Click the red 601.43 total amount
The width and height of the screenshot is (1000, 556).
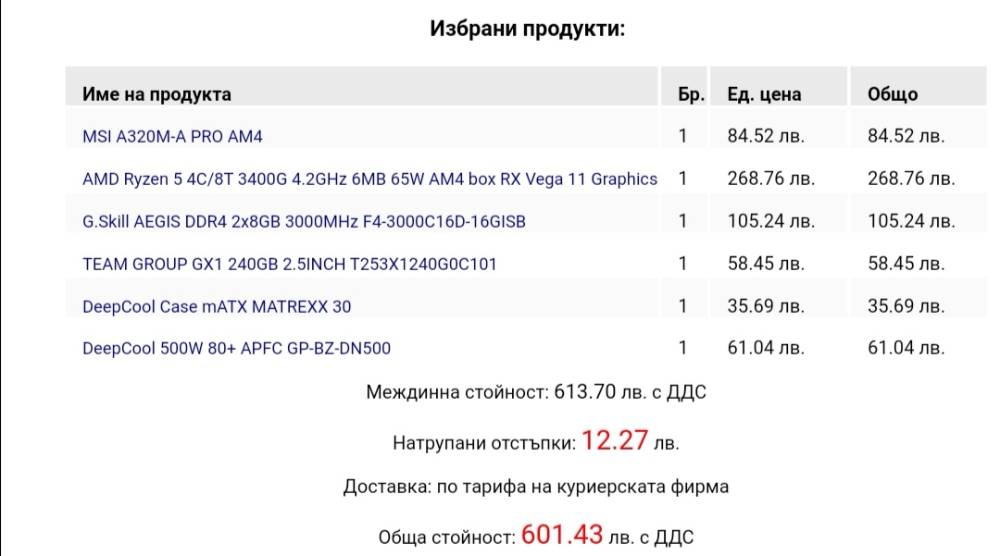[x=562, y=535]
